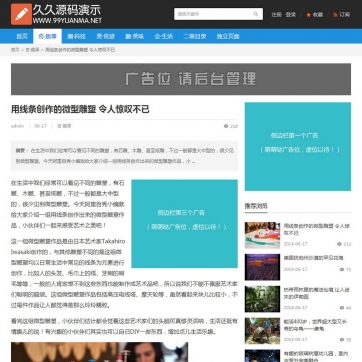Click the eye icon next to 213 views

(339, 244)
